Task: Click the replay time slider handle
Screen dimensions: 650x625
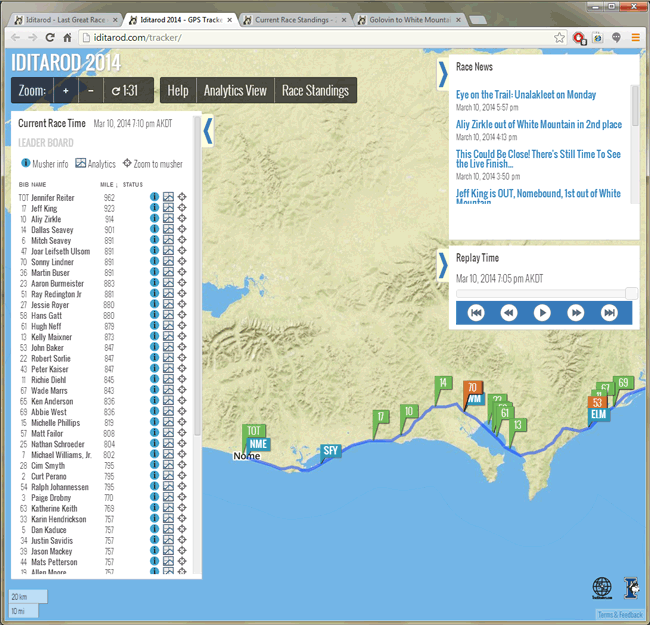Action: click(x=631, y=293)
